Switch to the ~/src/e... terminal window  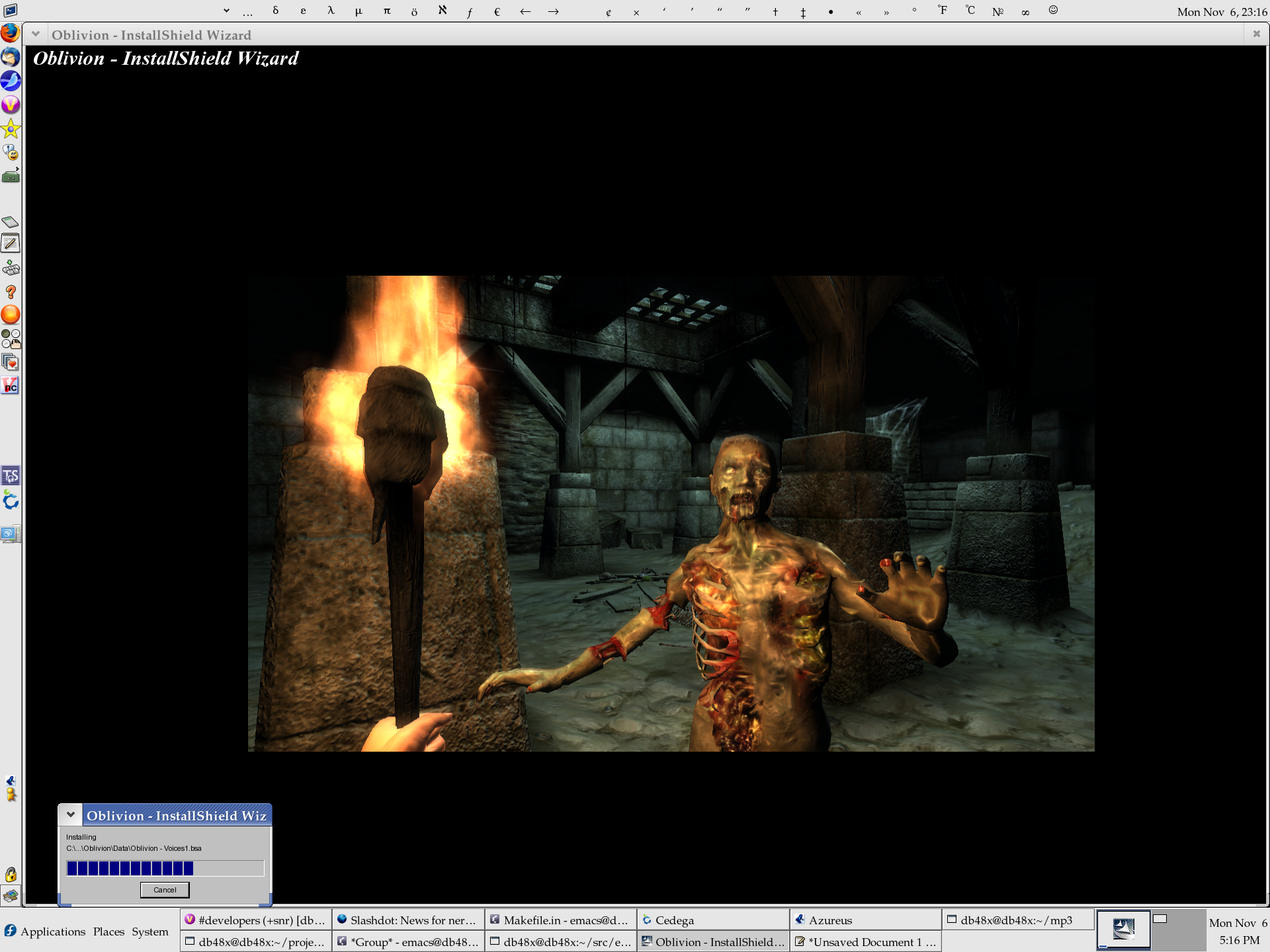click(x=560, y=941)
